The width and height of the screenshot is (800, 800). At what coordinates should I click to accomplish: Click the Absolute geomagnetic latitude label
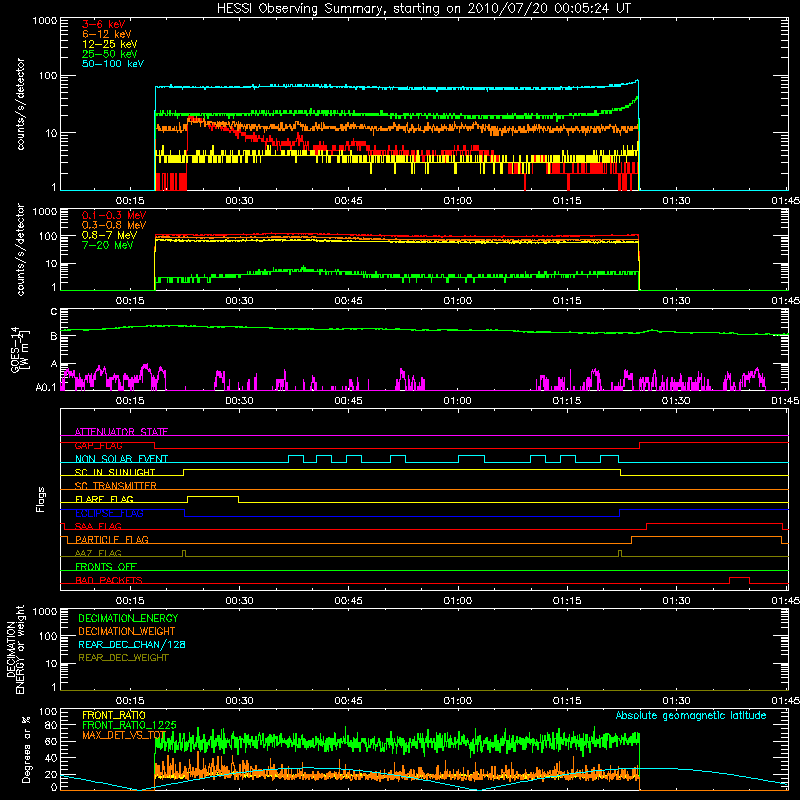pos(691,715)
